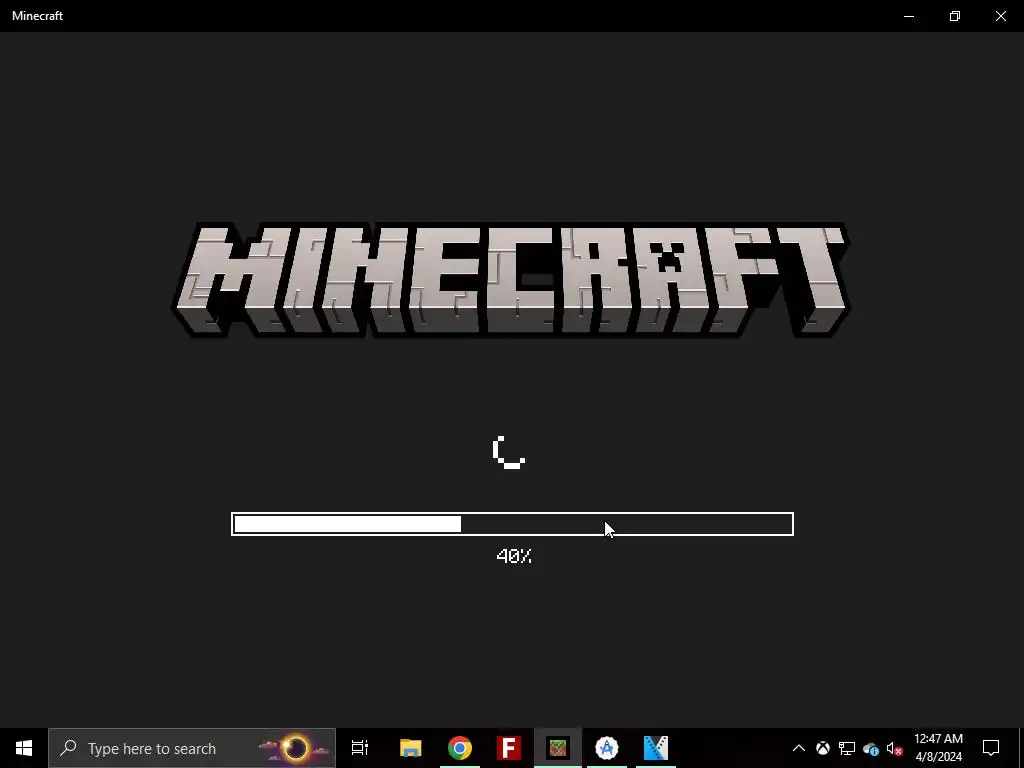Screen dimensions: 1024x768
Task: Open File Explorer from the taskbar
Action: 410,748
